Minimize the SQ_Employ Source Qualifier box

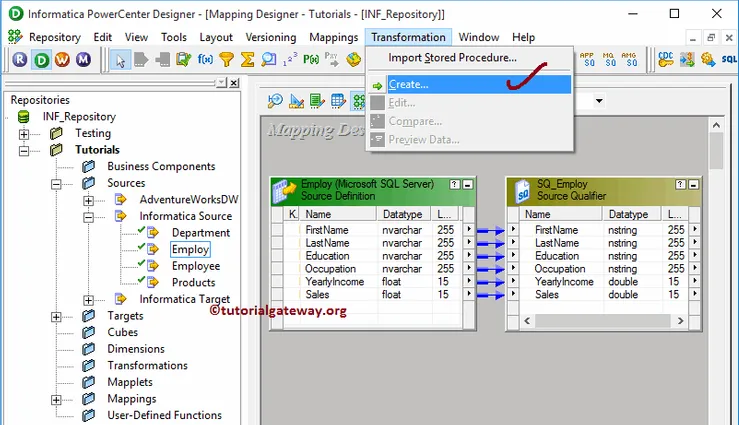693,184
